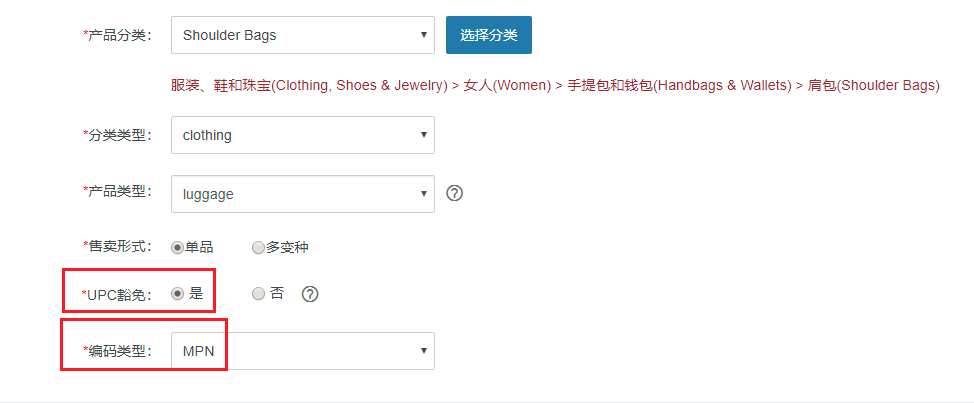Screen dimensions: 974x403
Task: Choose 否 for UPC豁免
Action: (x=258, y=294)
